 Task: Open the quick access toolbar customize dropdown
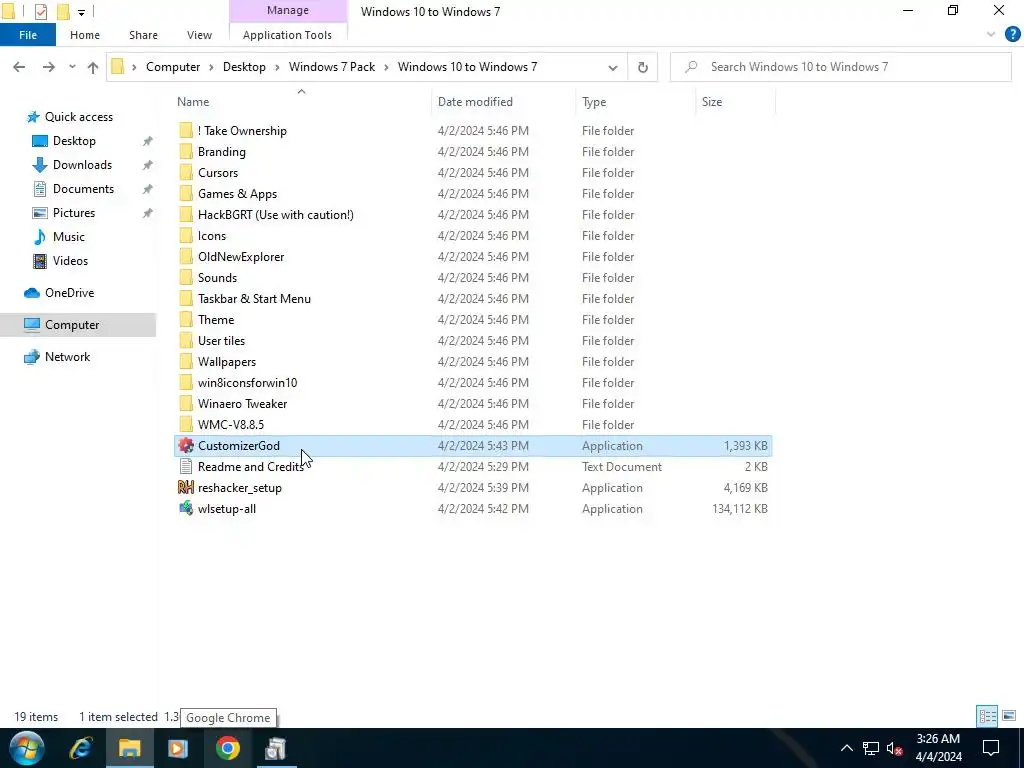(81, 12)
